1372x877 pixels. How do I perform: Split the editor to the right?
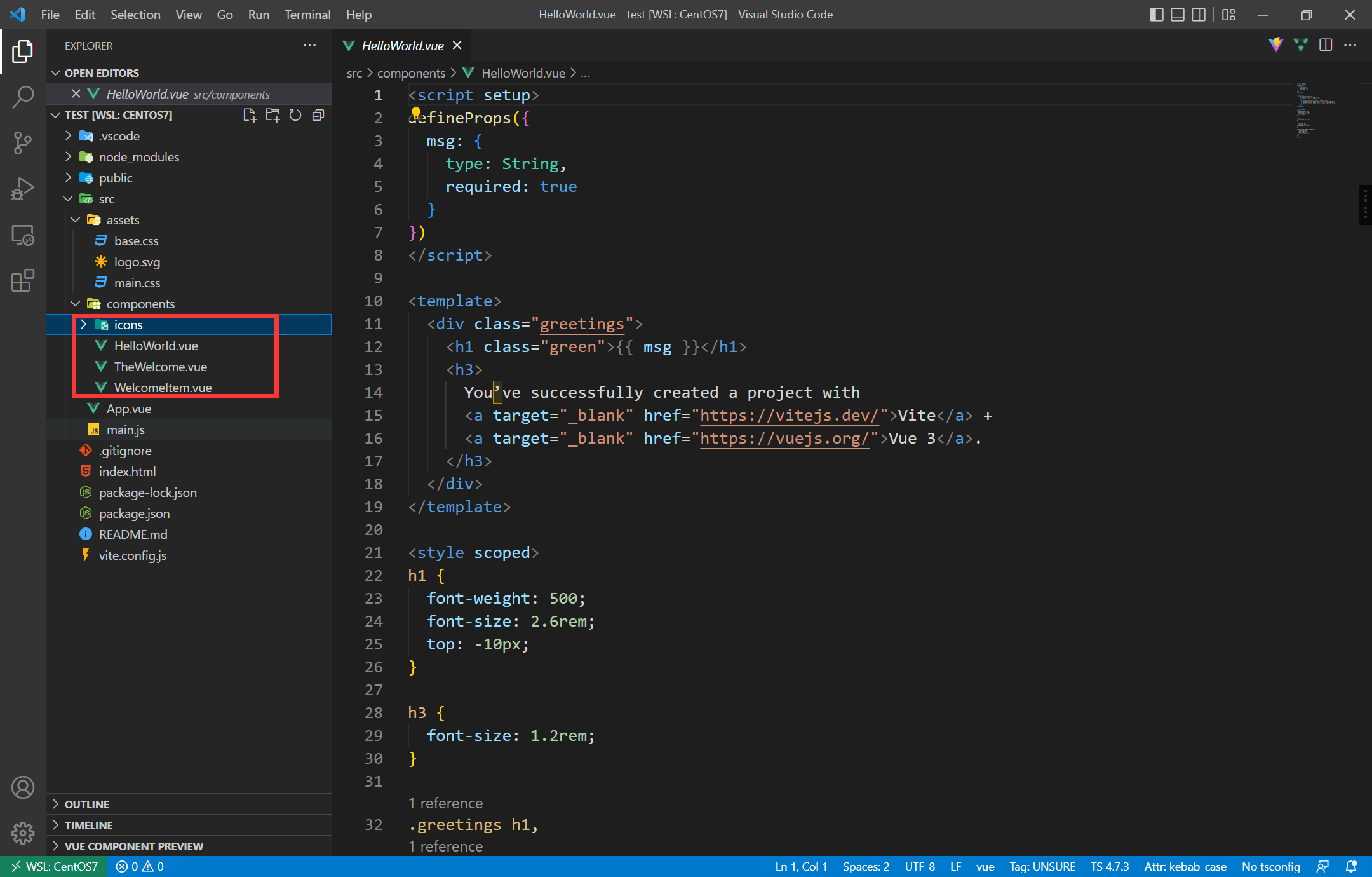(1326, 44)
